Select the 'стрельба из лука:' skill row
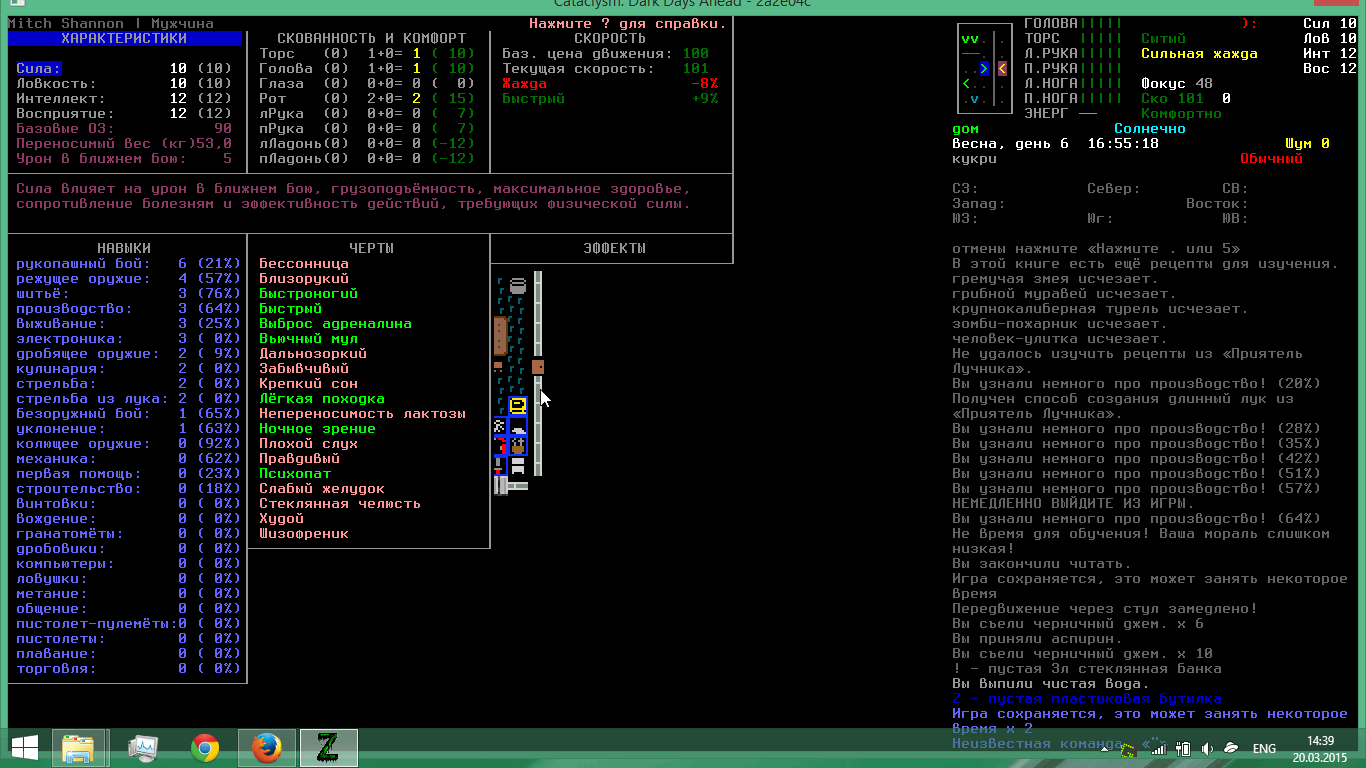The image size is (1366, 768). [129, 399]
